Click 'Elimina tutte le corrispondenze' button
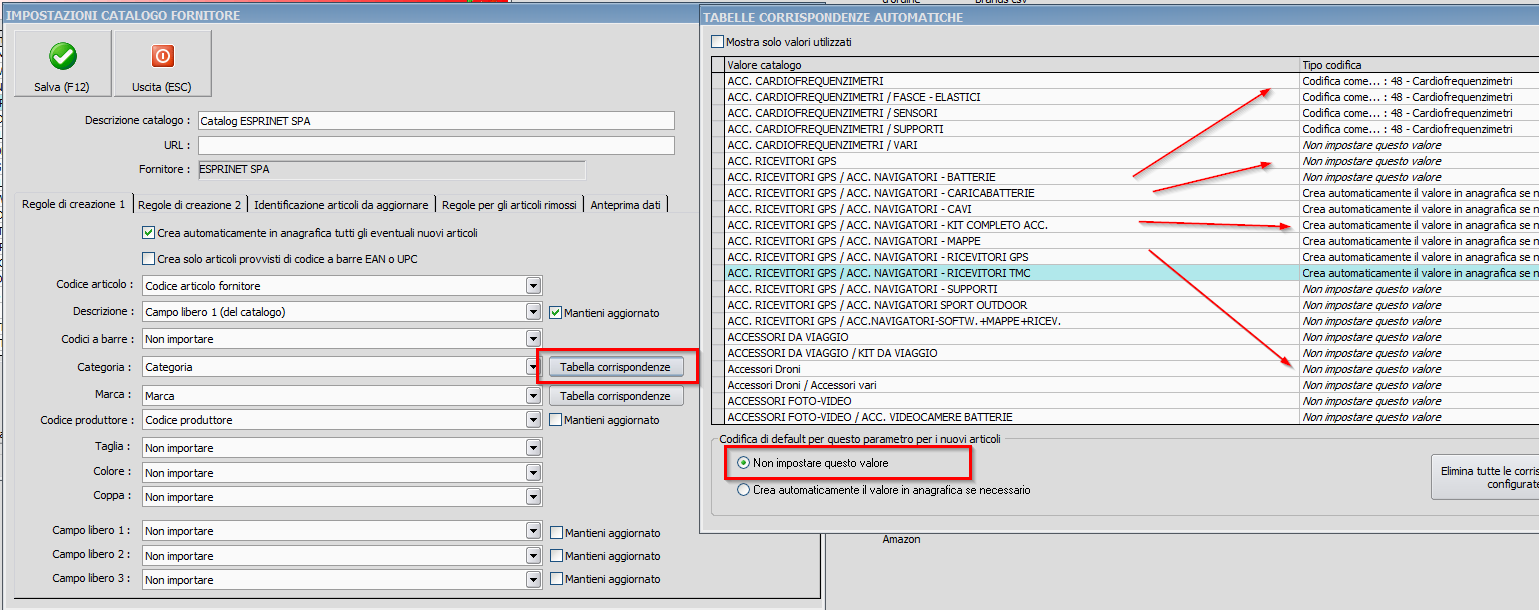 [1485, 477]
